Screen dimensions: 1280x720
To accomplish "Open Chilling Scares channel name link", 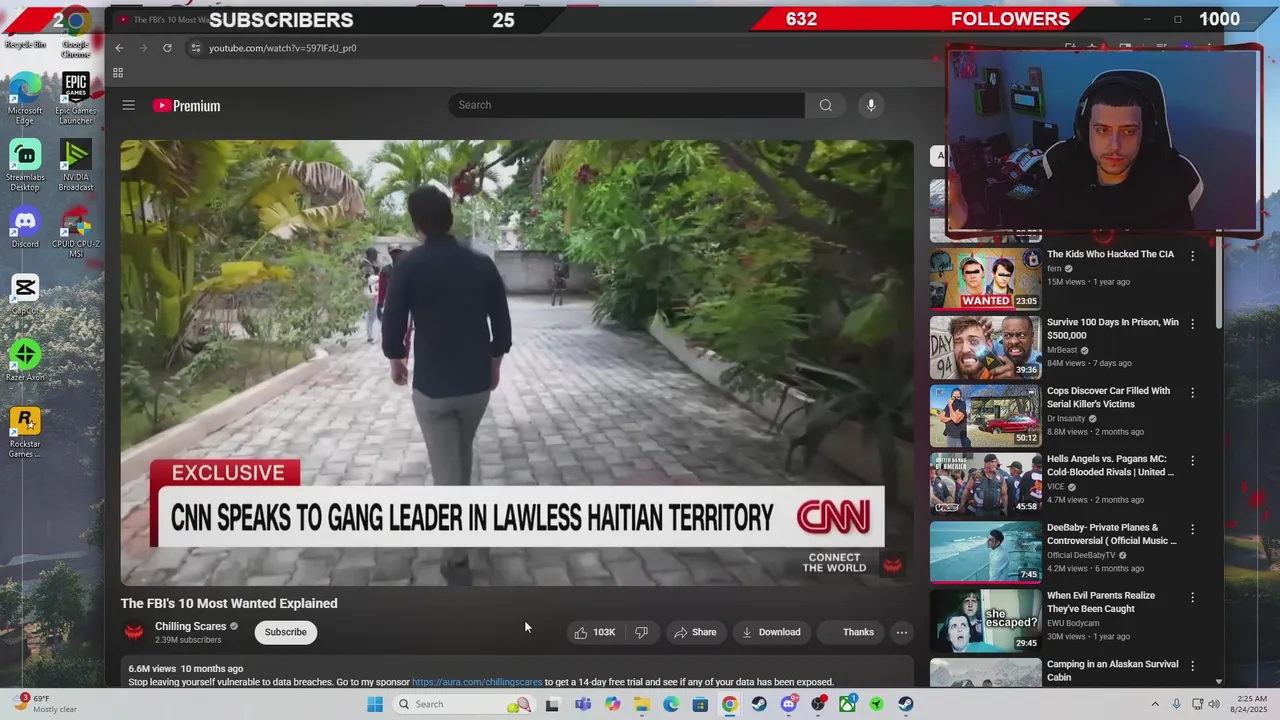I will pyautogui.click(x=190, y=627).
